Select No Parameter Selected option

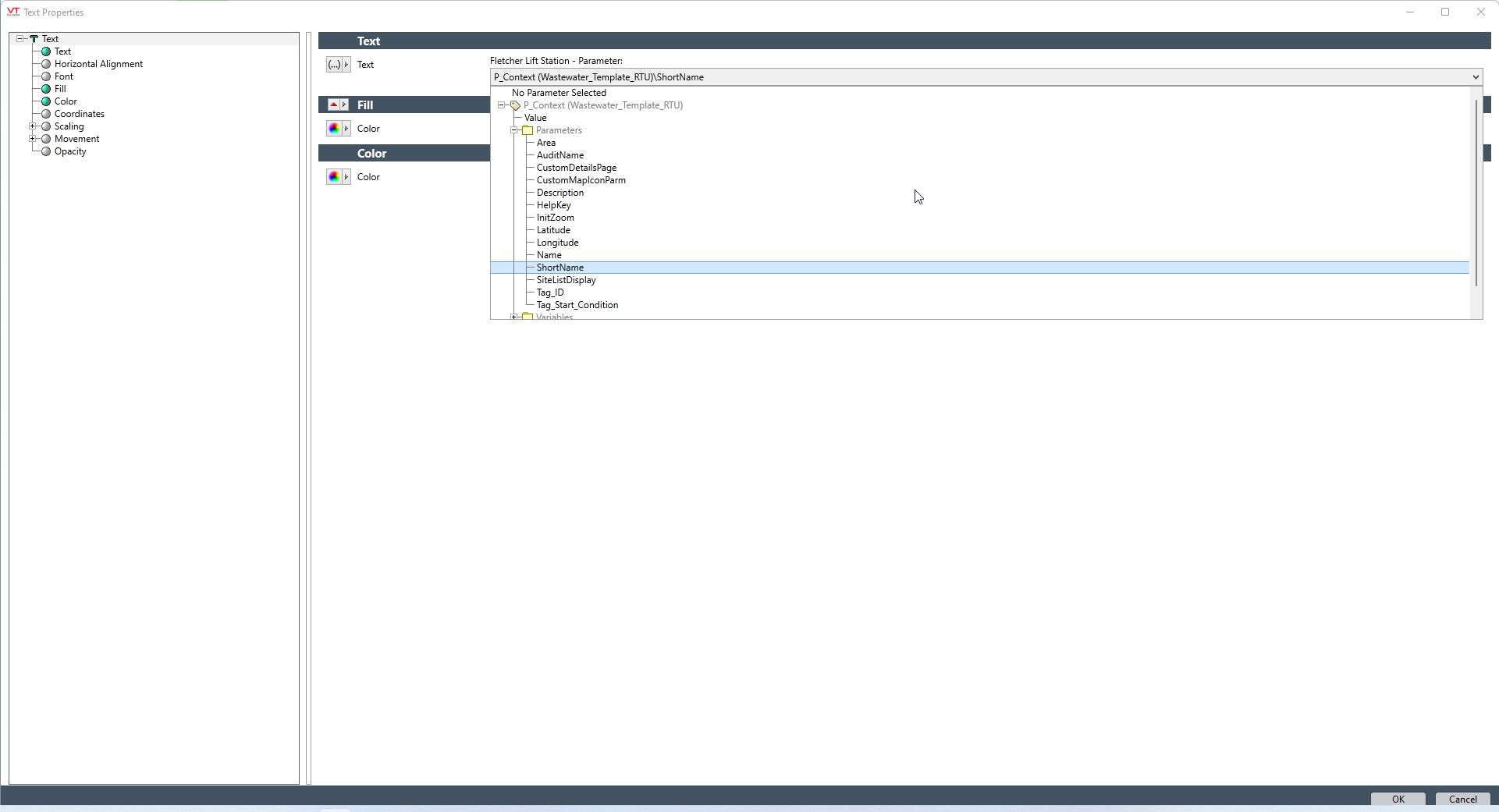559,93
